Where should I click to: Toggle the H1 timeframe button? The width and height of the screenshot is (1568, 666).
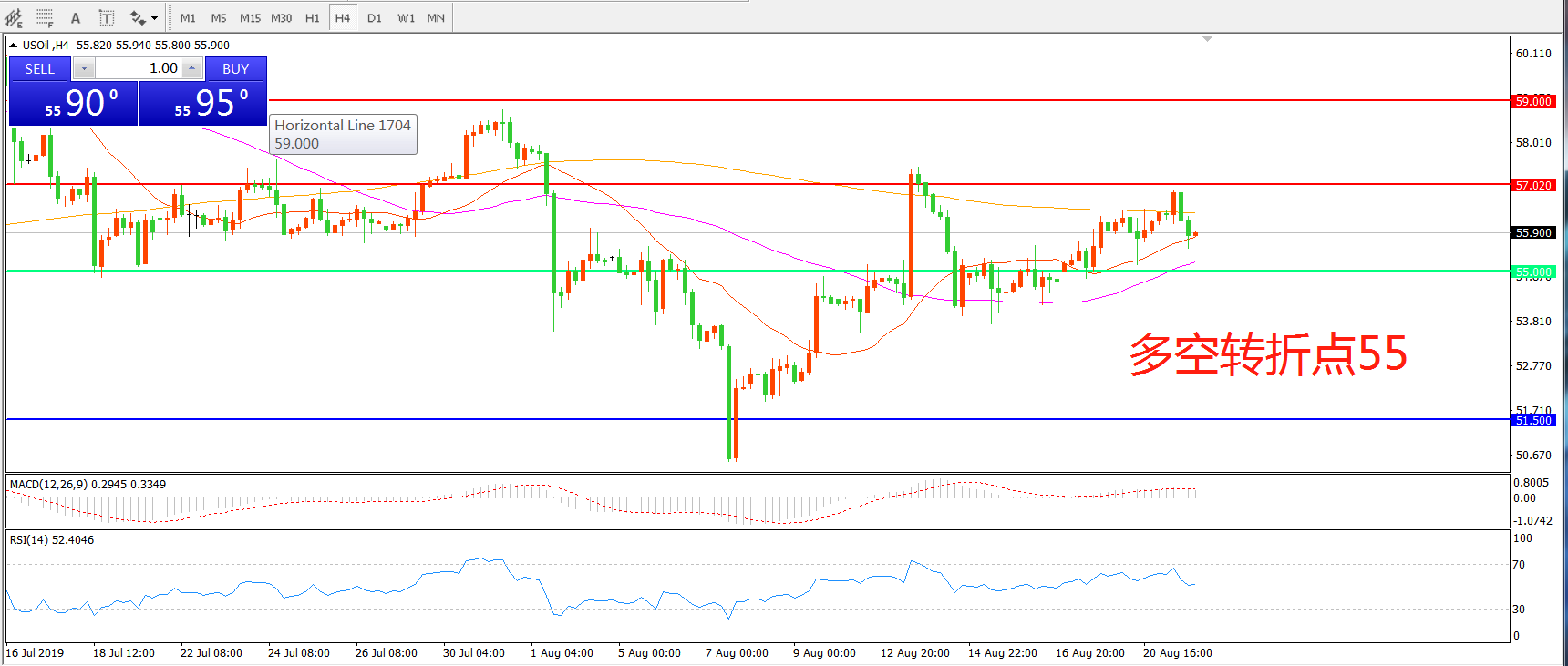[x=312, y=17]
